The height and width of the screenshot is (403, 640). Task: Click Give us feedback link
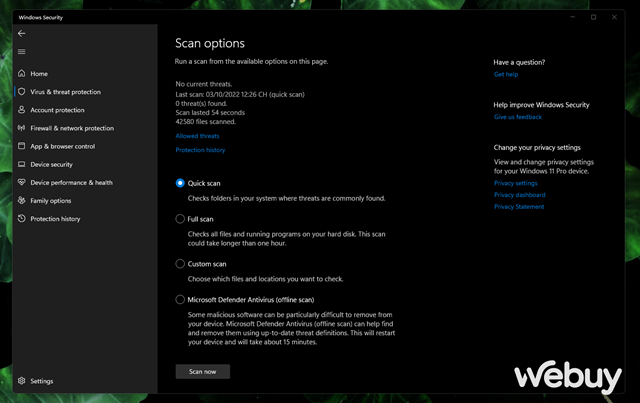click(518, 117)
